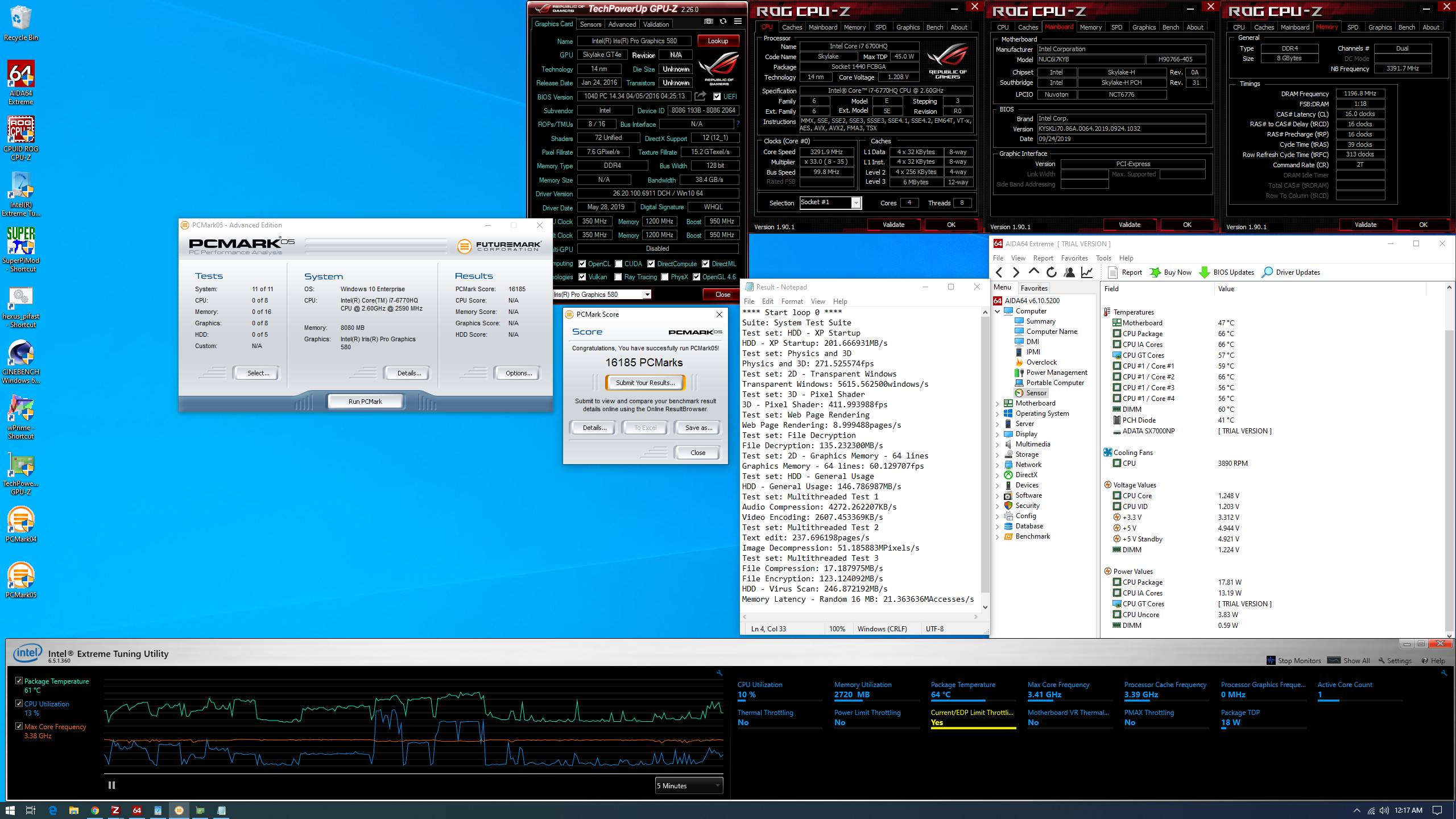
Task: Open GPU selection dropdown in GPU-Z
Action: tap(647, 294)
